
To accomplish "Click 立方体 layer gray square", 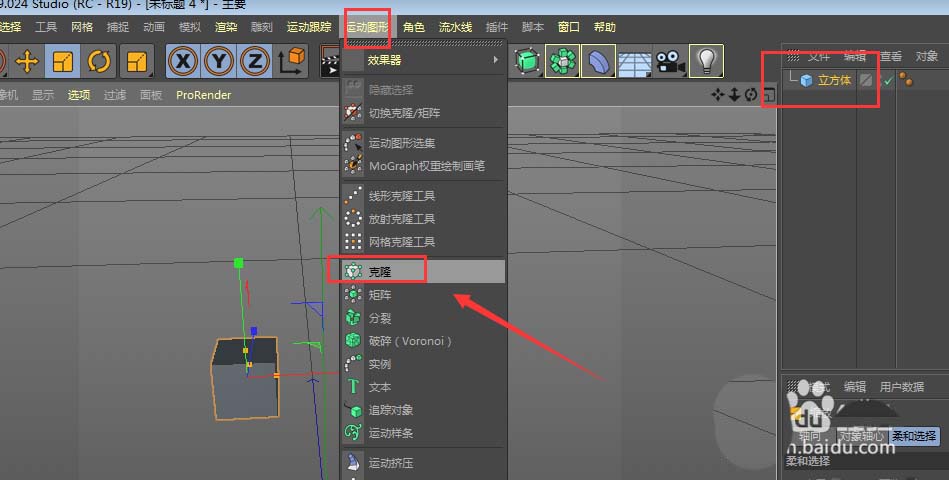I will click(x=866, y=80).
